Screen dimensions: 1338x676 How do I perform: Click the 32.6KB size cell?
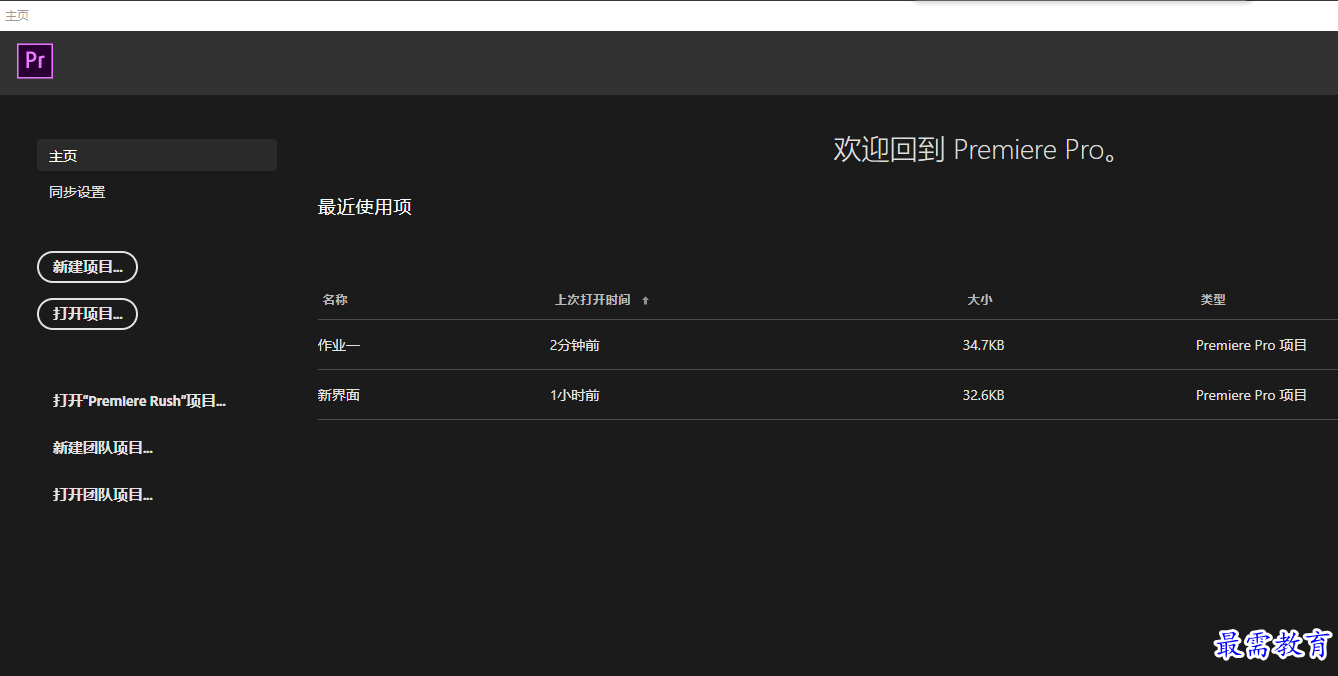pyautogui.click(x=983, y=395)
